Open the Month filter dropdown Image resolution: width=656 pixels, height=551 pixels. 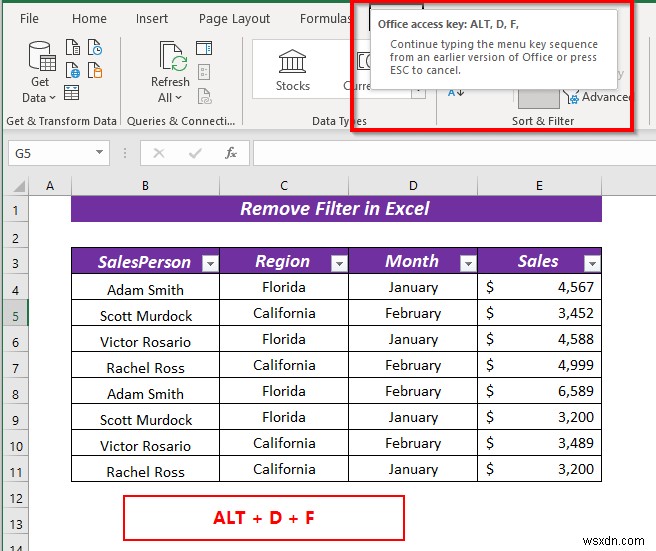point(468,264)
